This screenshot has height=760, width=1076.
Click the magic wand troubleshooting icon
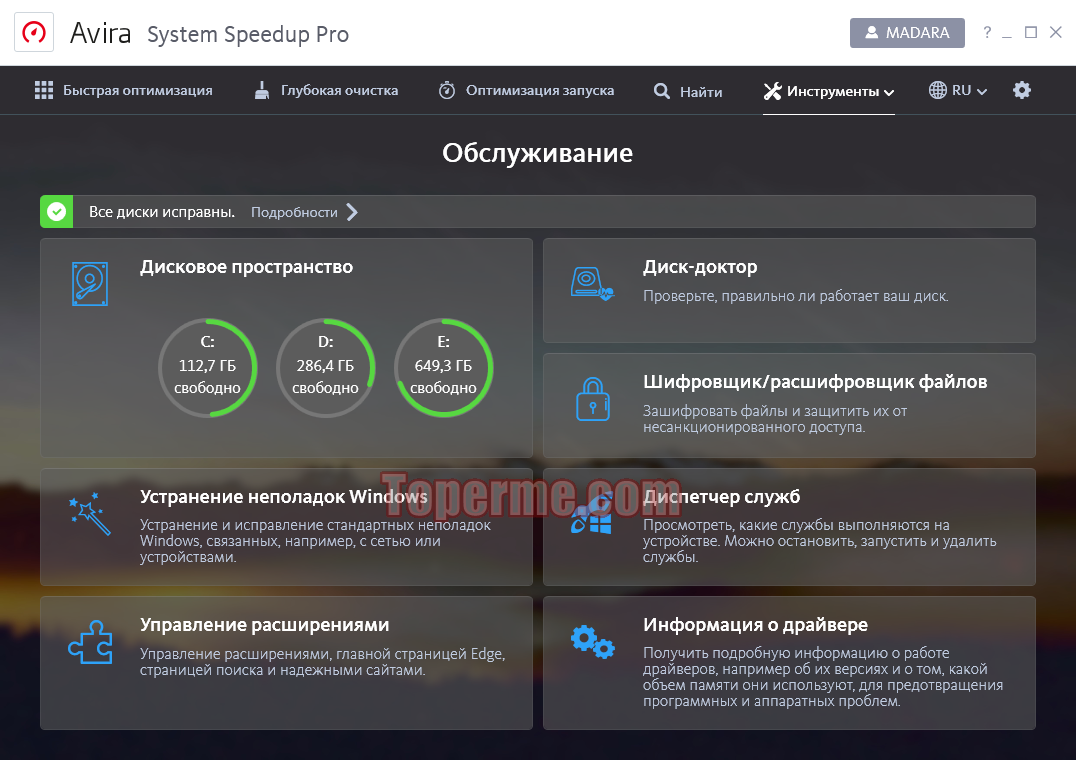point(90,514)
